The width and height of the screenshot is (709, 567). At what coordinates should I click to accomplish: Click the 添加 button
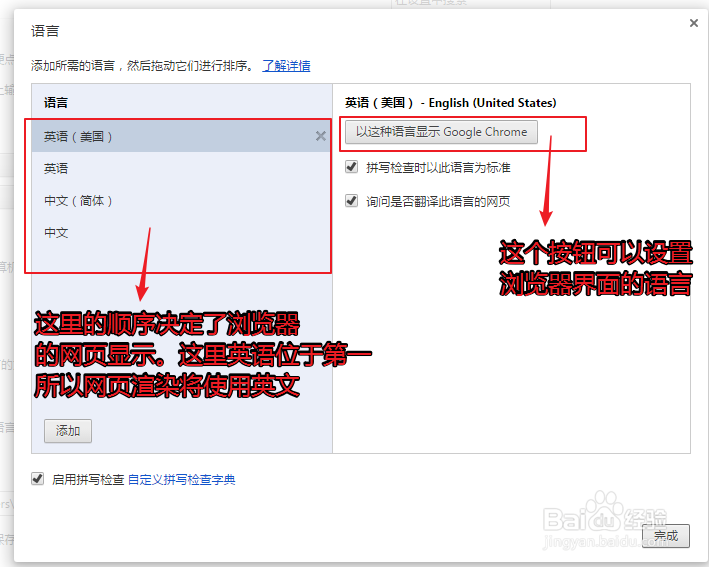68,431
